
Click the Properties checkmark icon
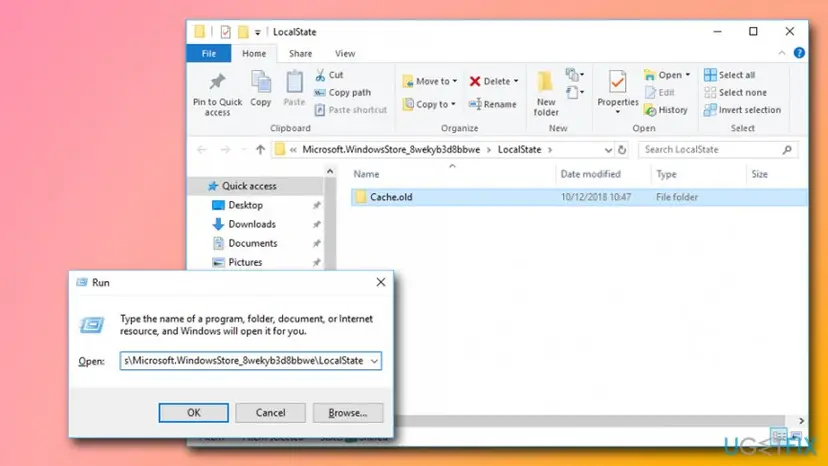tap(617, 82)
